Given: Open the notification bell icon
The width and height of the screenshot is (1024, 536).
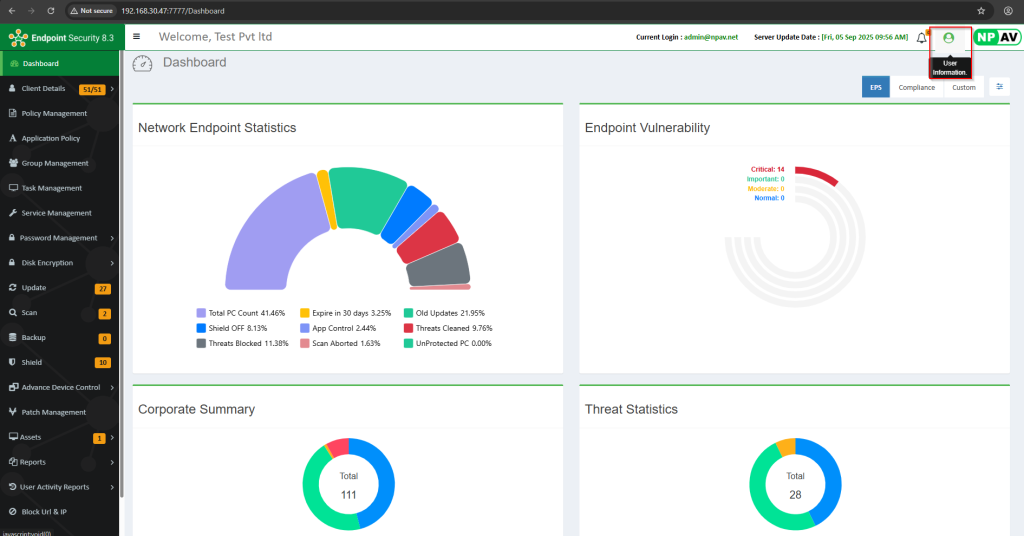Looking at the screenshot, I should (x=921, y=38).
